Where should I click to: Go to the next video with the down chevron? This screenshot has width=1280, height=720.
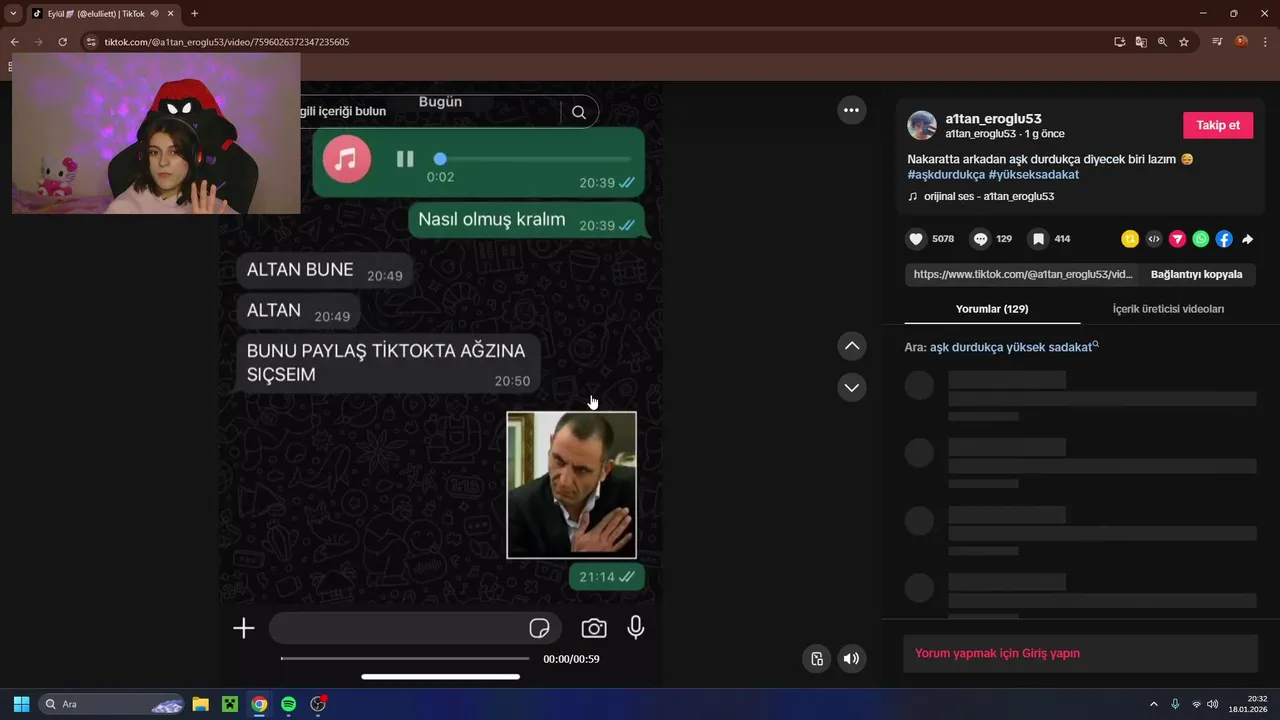coord(852,387)
